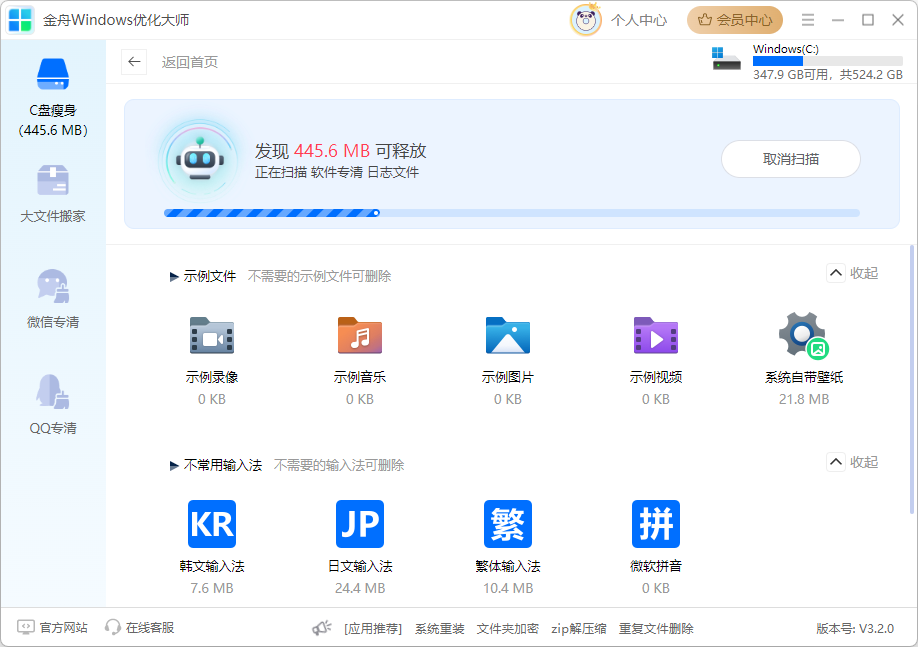Viewport: 918px width, 647px height.
Task: Select the 微软拼音 input method icon
Action: 655,524
